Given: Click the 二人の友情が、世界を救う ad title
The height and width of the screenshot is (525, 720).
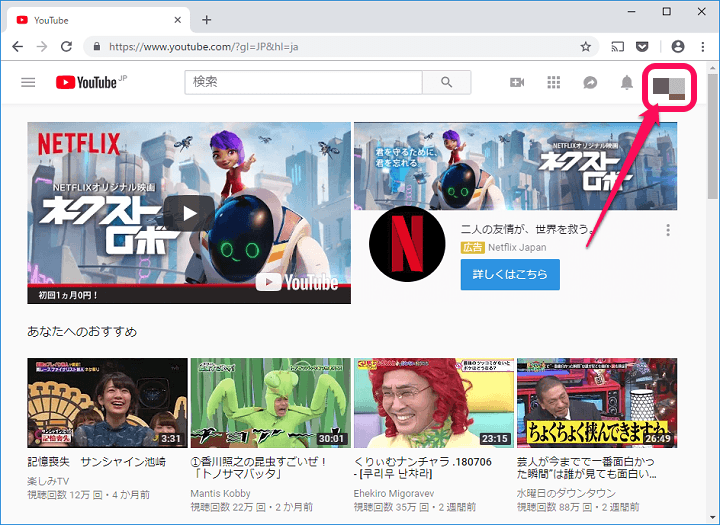Looking at the screenshot, I should (x=528, y=229).
